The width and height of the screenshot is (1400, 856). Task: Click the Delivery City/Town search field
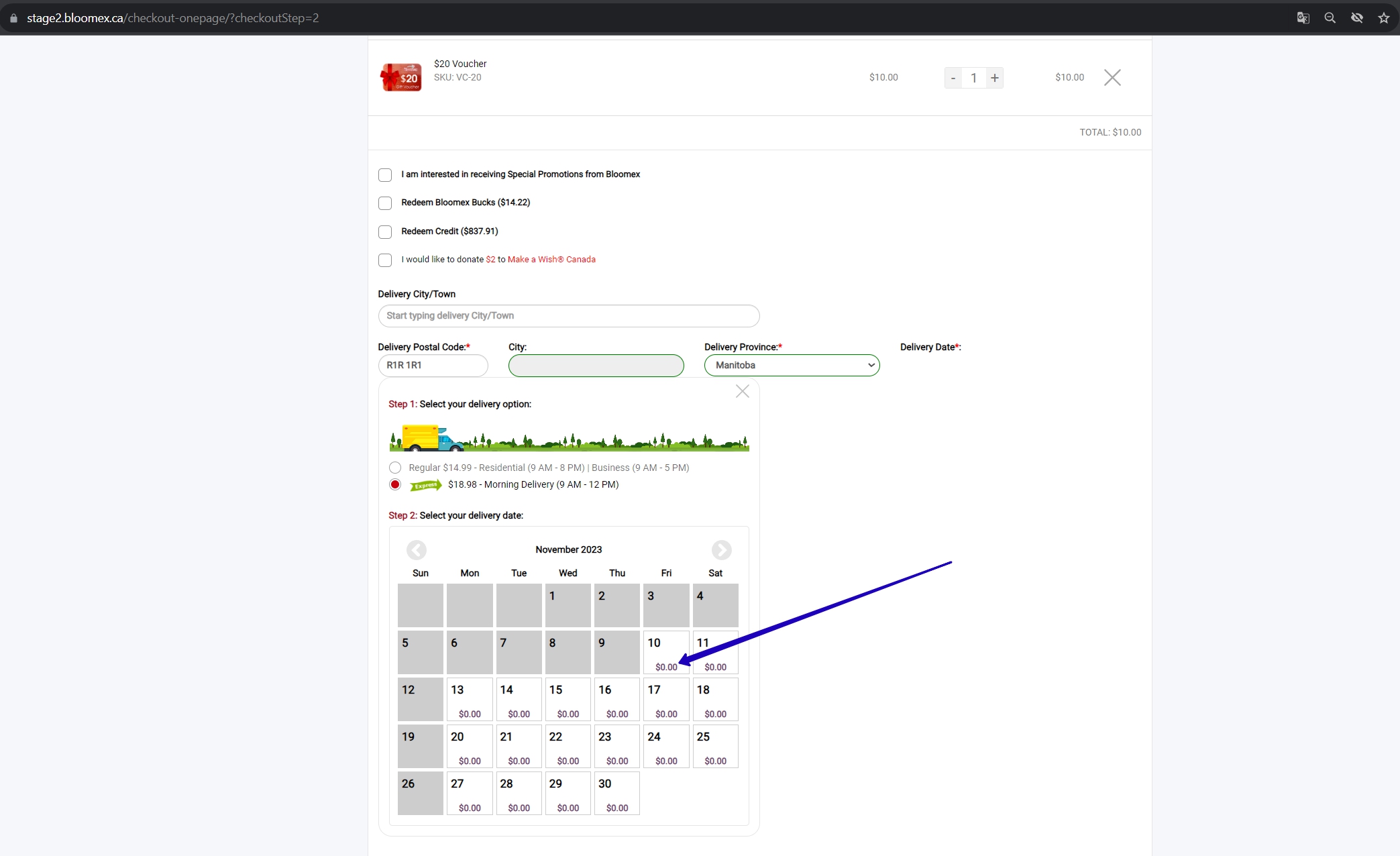(569, 316)
